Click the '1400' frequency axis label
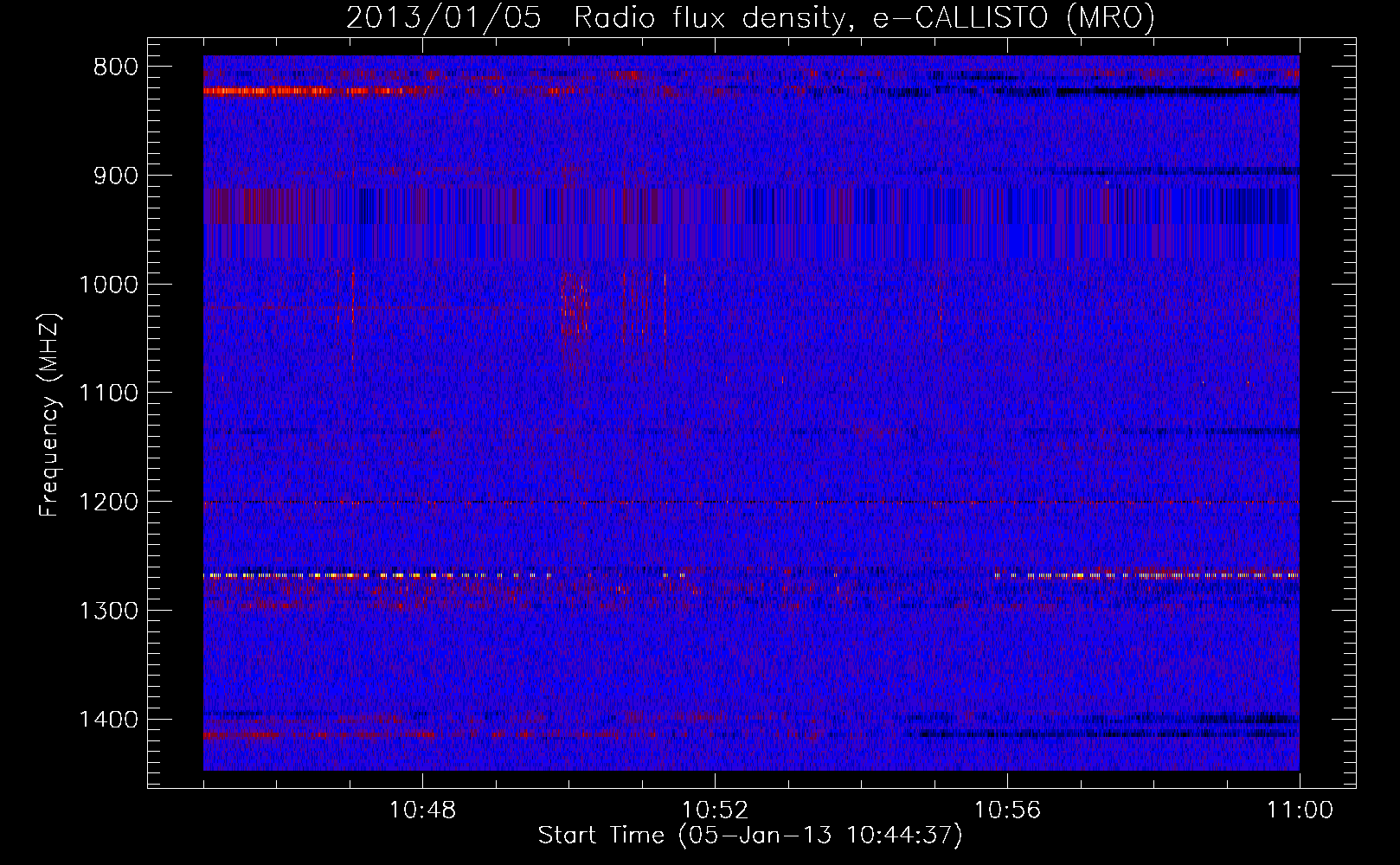 tap(109, 720)
